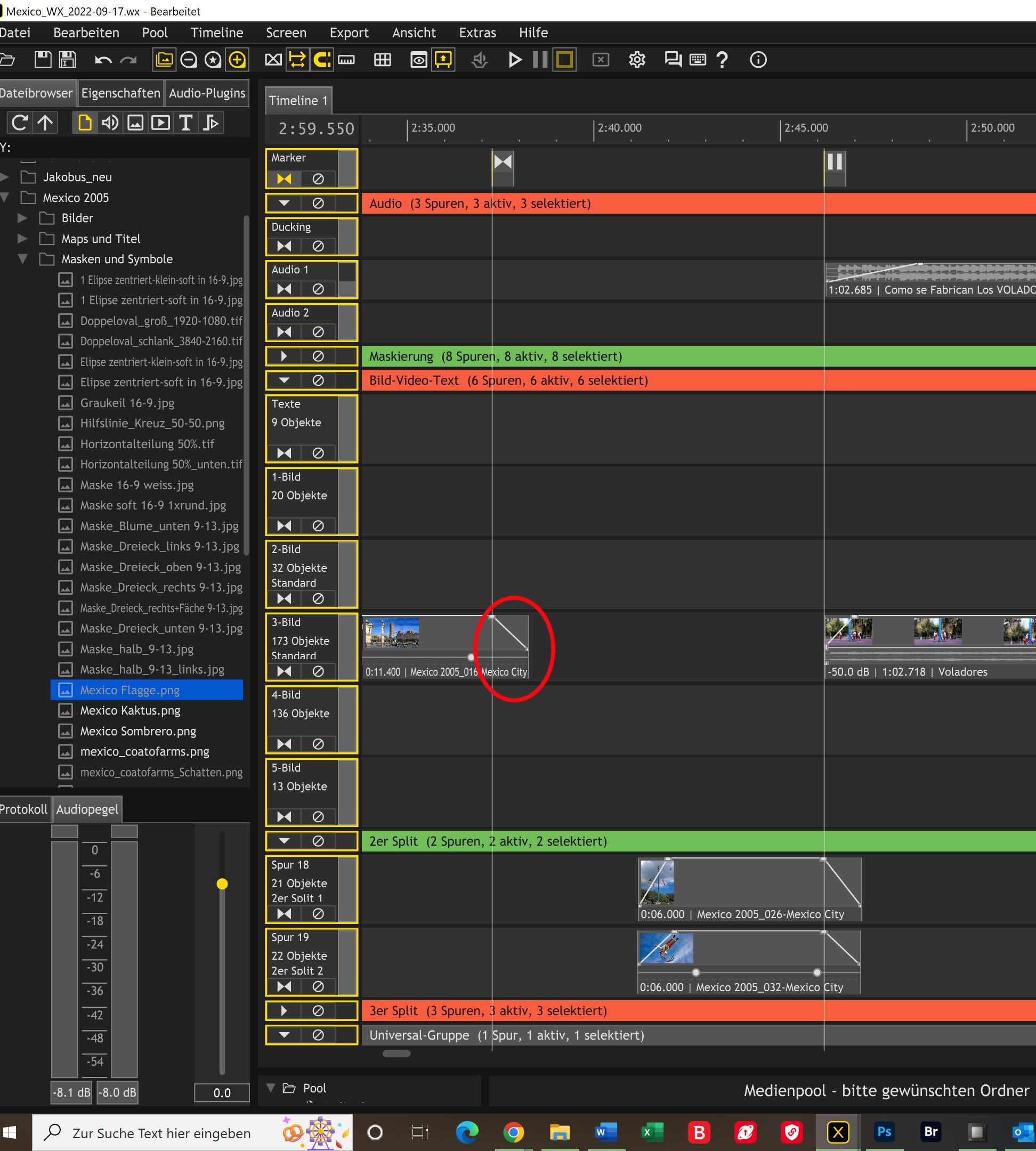1036x1151 pixels.
Task: Click the undo arrow in toolbar
Action: 103,60
